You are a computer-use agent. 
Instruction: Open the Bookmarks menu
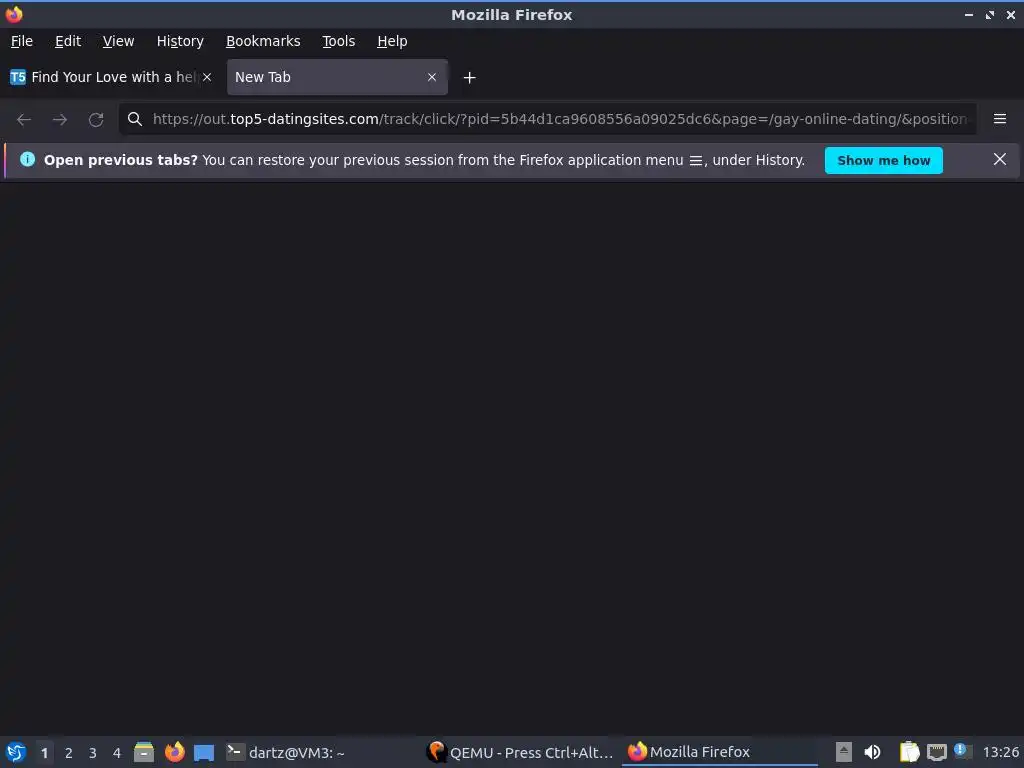click(263, 41)
